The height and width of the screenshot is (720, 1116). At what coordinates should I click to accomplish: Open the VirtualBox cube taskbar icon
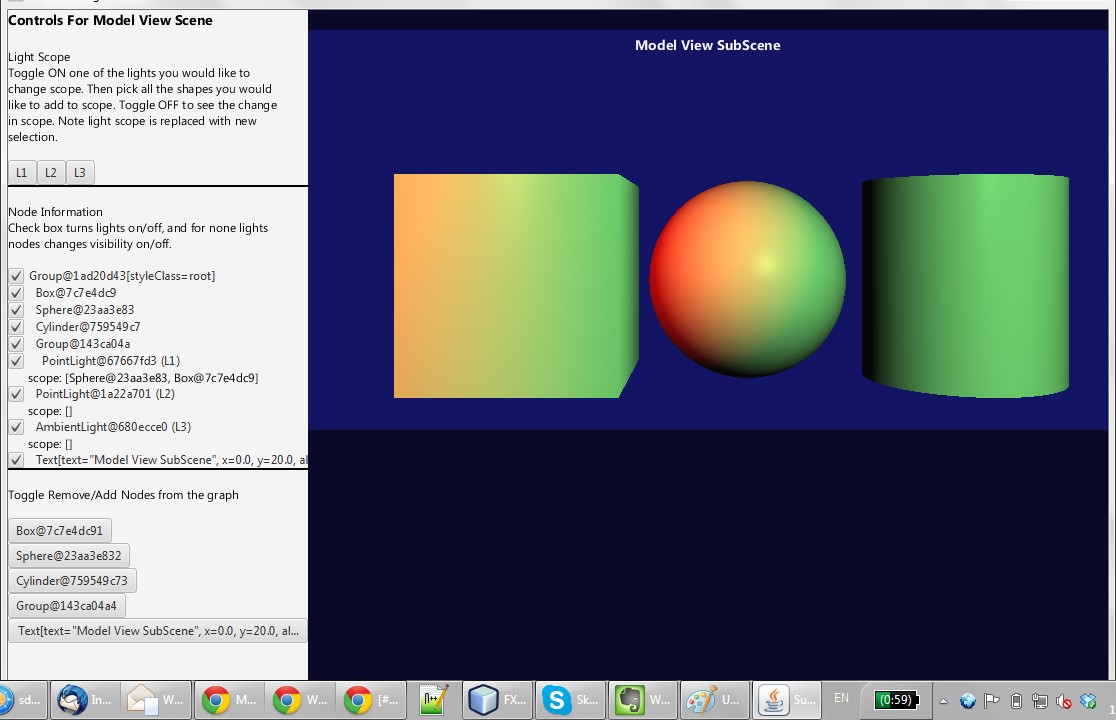(x=499, y=700)
